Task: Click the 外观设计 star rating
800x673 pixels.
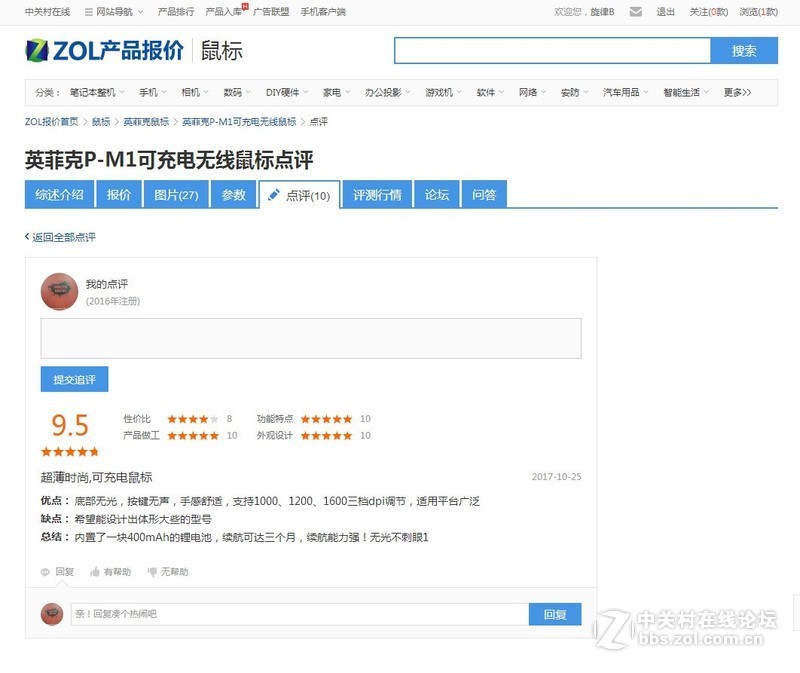Action: tap(327, 435)
